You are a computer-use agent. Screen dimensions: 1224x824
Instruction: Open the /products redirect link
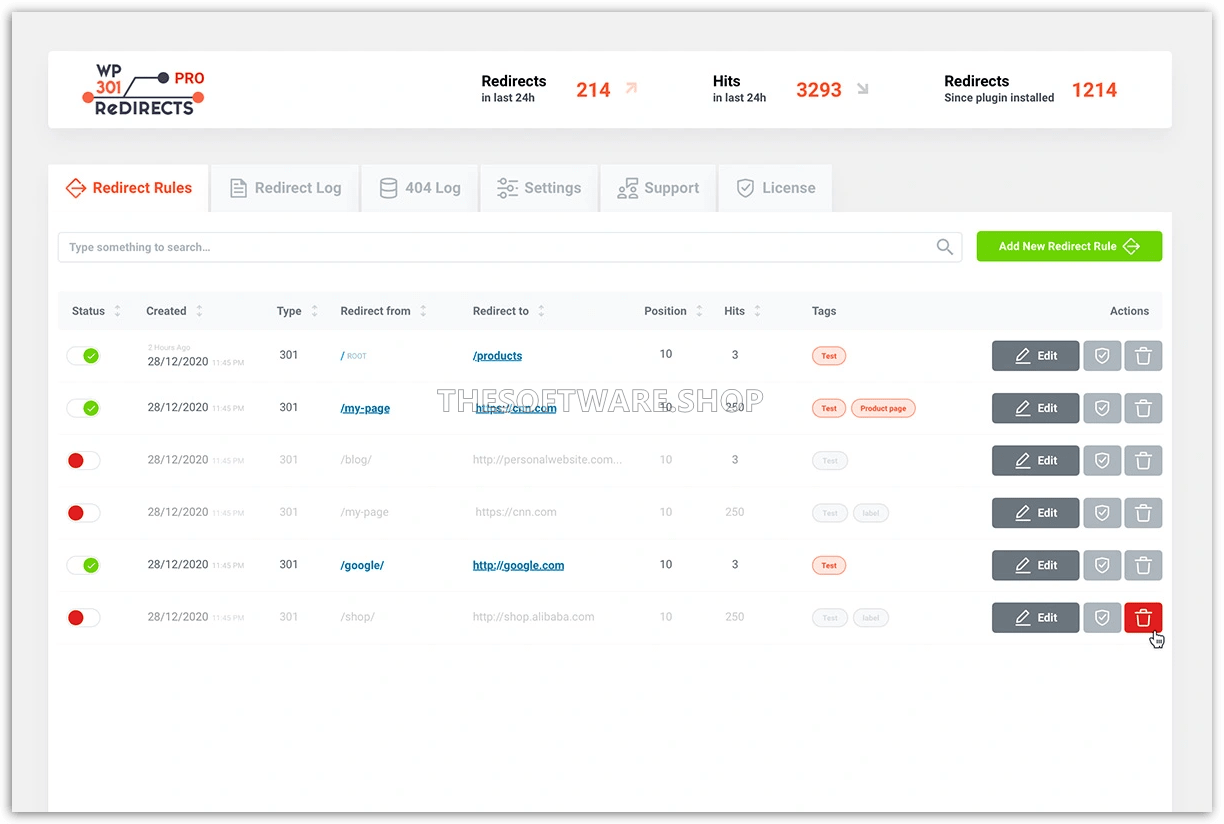497,355
